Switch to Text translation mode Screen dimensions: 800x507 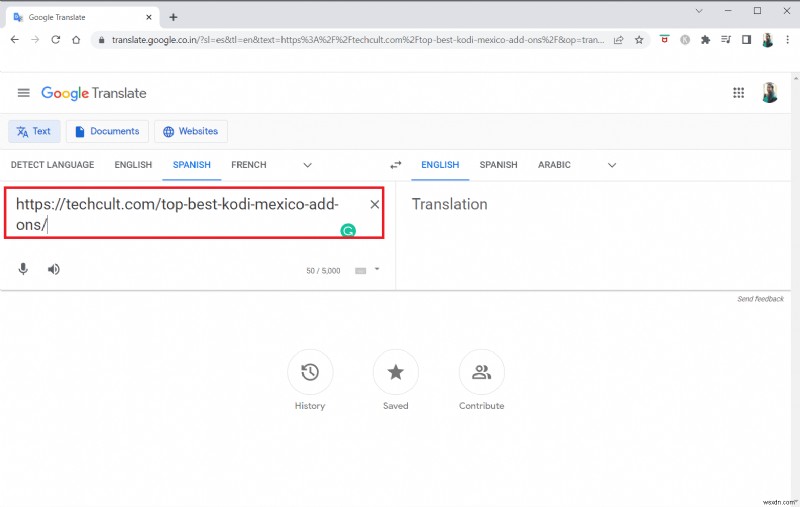click(34, 132)
